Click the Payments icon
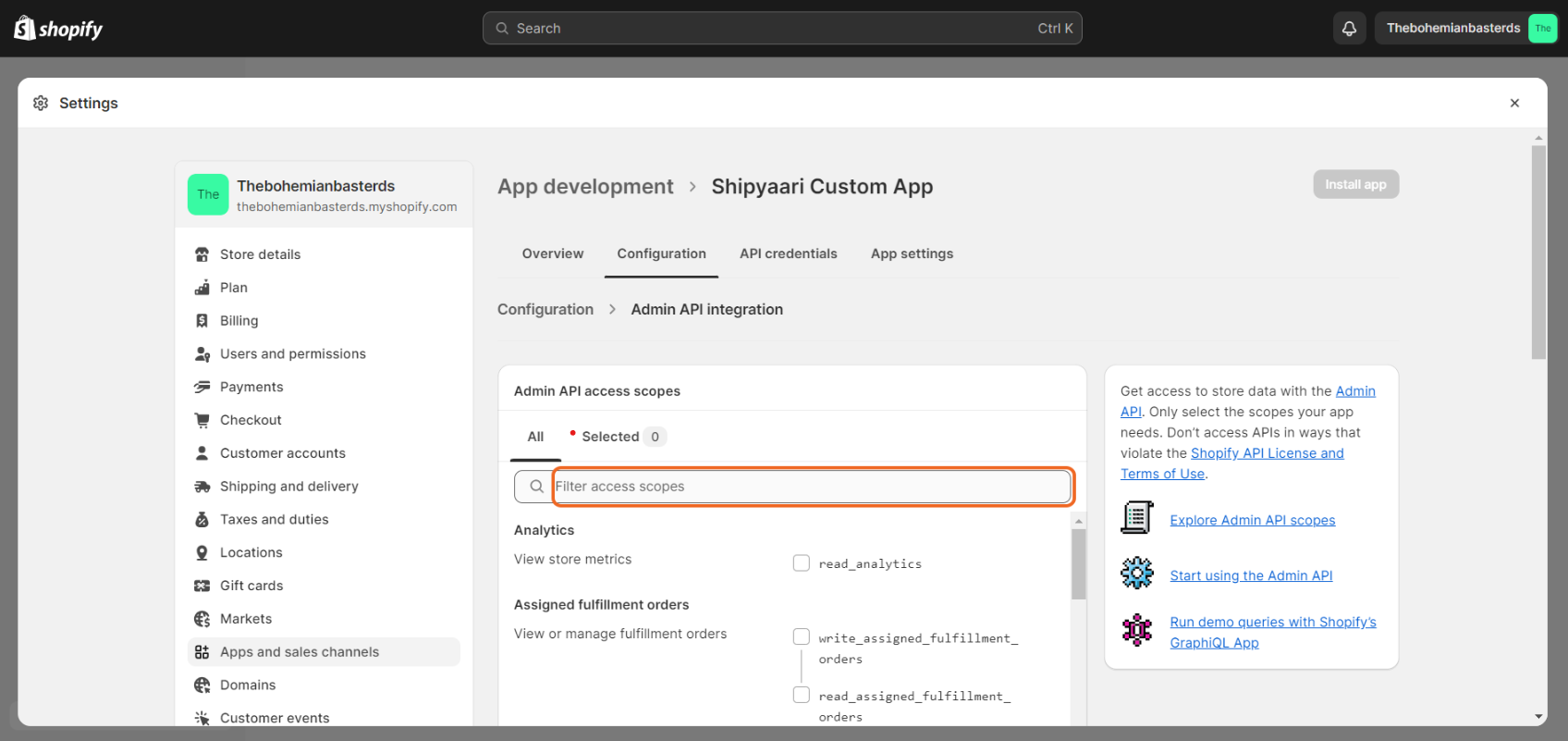This screenshot has width=1568, height=741. [202, 387]
